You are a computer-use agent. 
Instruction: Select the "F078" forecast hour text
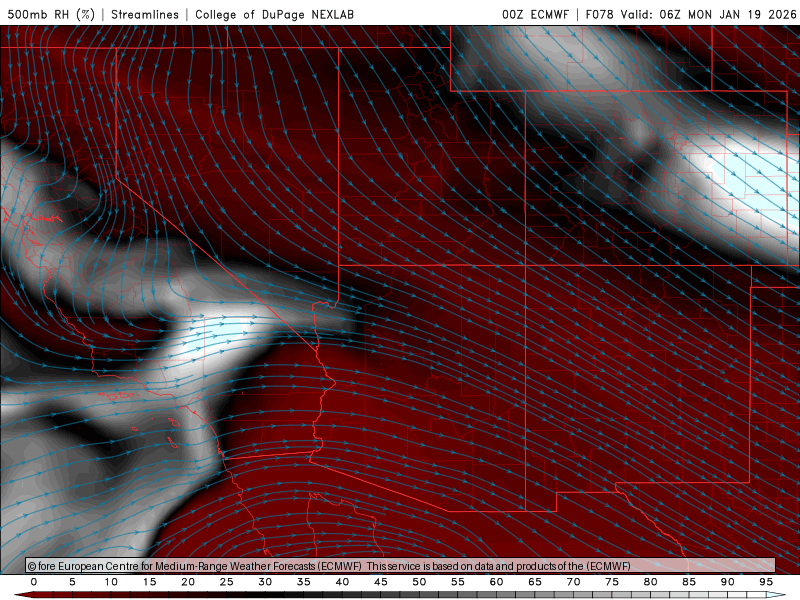click(x=599, y=15)
